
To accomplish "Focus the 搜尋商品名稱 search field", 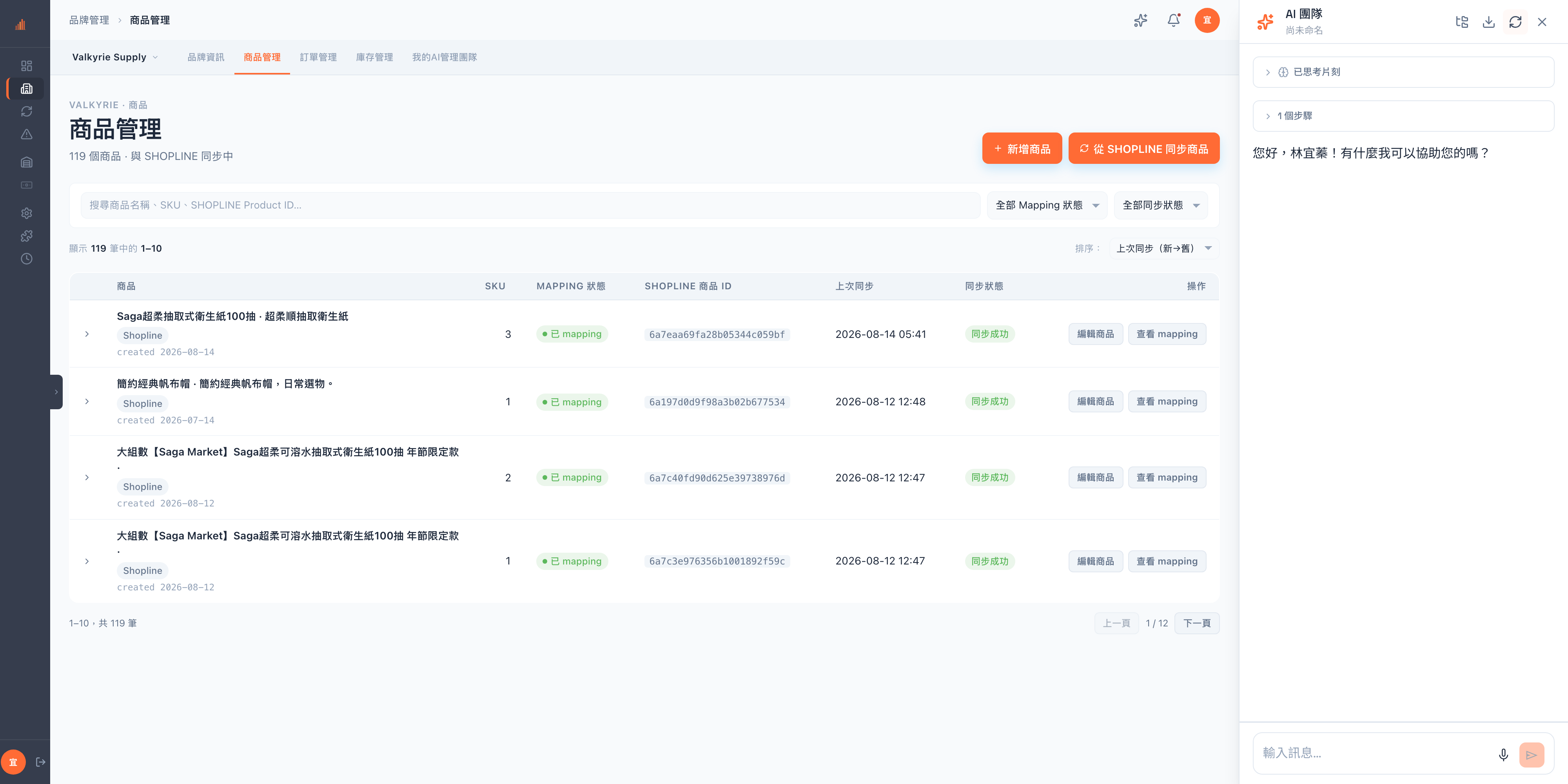I will coord(530,205).
